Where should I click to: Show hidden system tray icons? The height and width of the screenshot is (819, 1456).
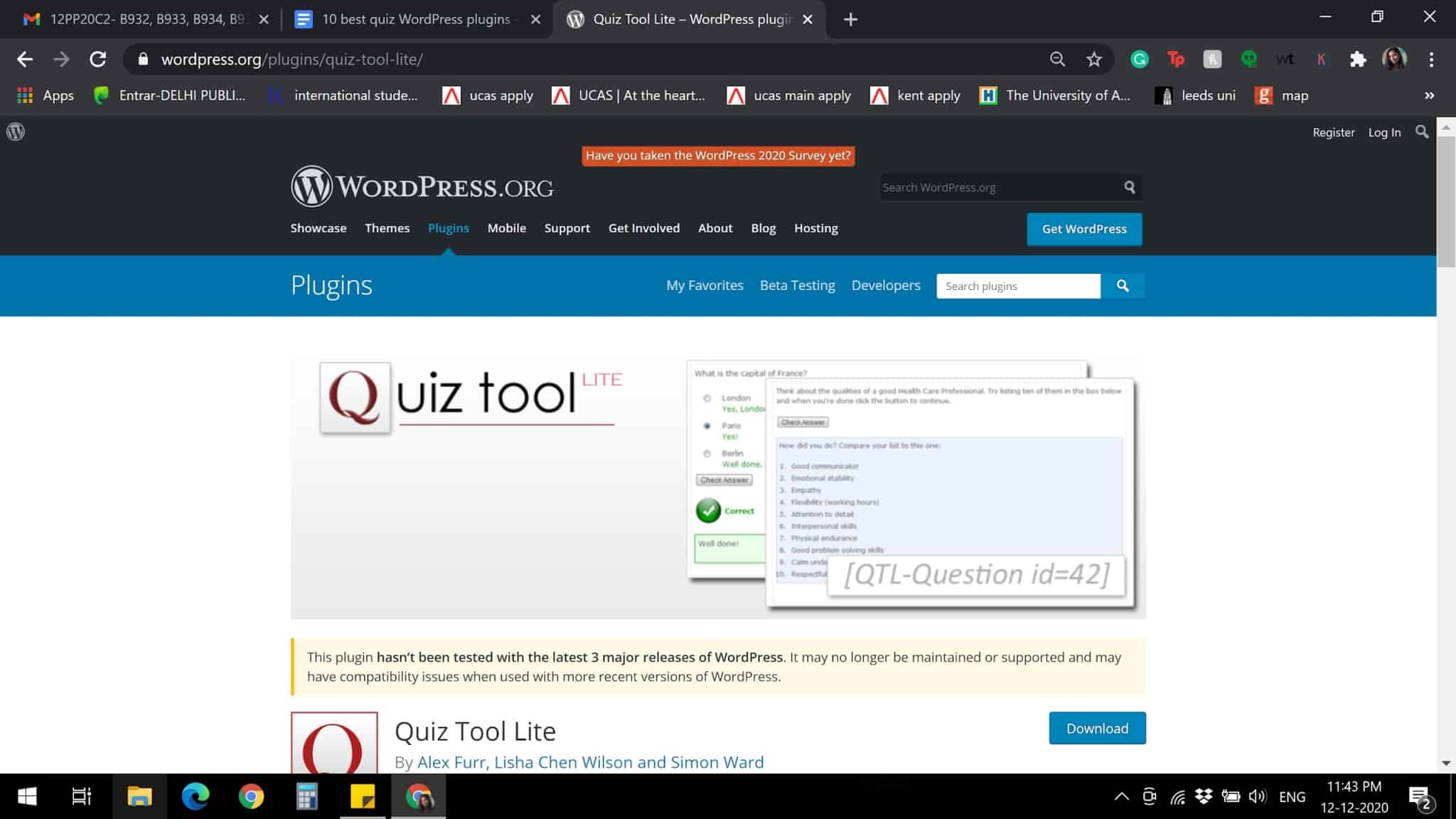click(1121, 796)
